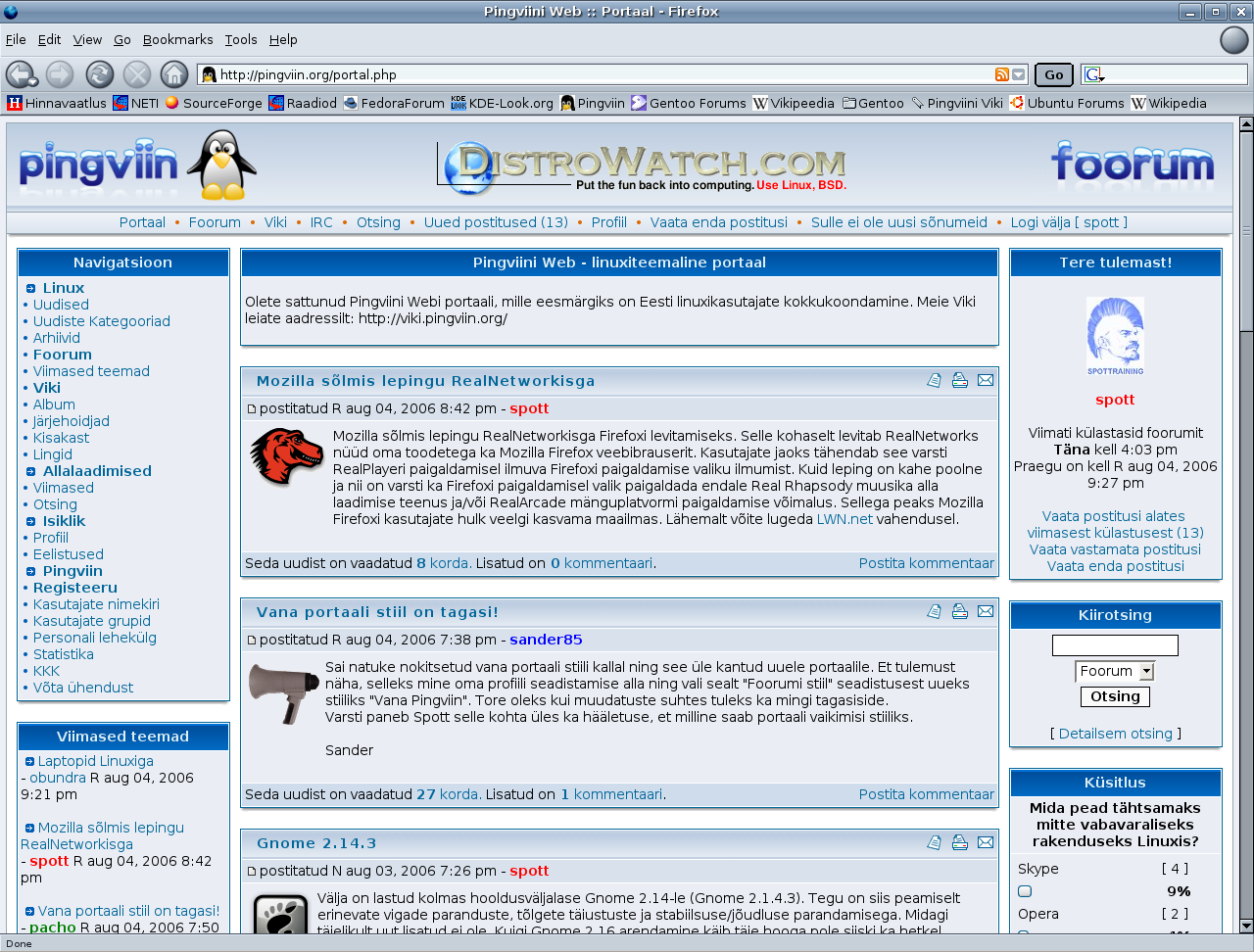Click the foorum logo in header
The image size is (1254, 952).
[x=1133, y=164]
